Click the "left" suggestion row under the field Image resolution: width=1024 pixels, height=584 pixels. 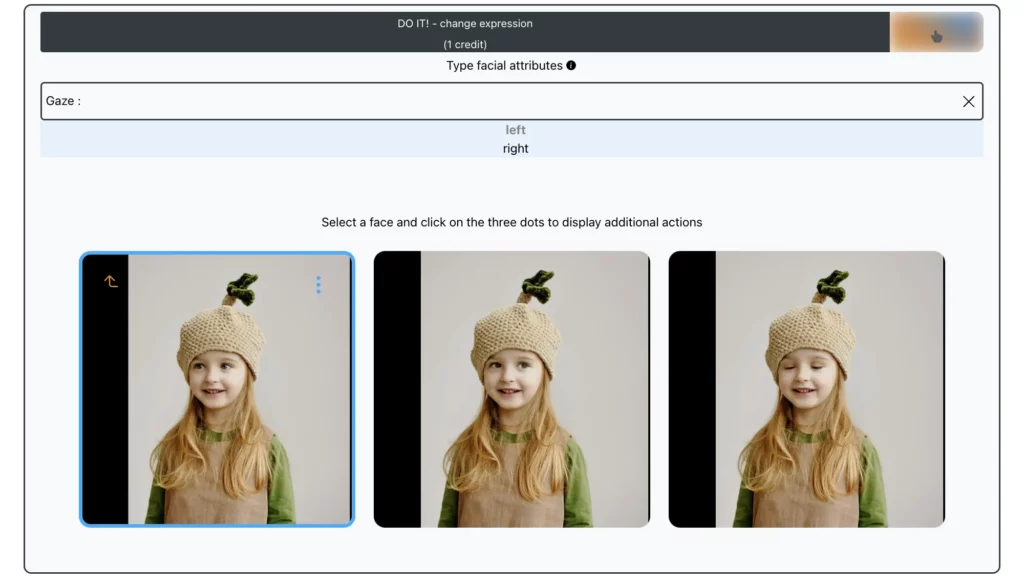coord(515,129)
